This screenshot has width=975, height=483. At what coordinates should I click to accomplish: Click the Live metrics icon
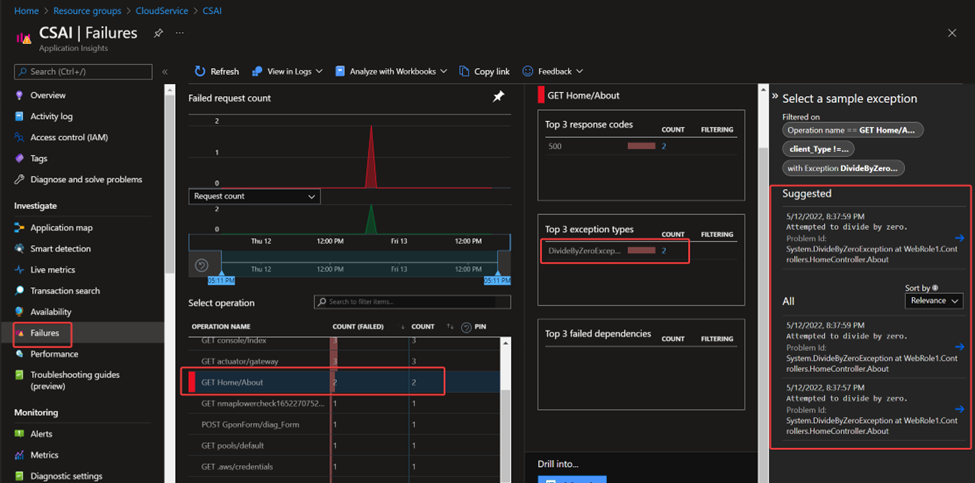19,270
